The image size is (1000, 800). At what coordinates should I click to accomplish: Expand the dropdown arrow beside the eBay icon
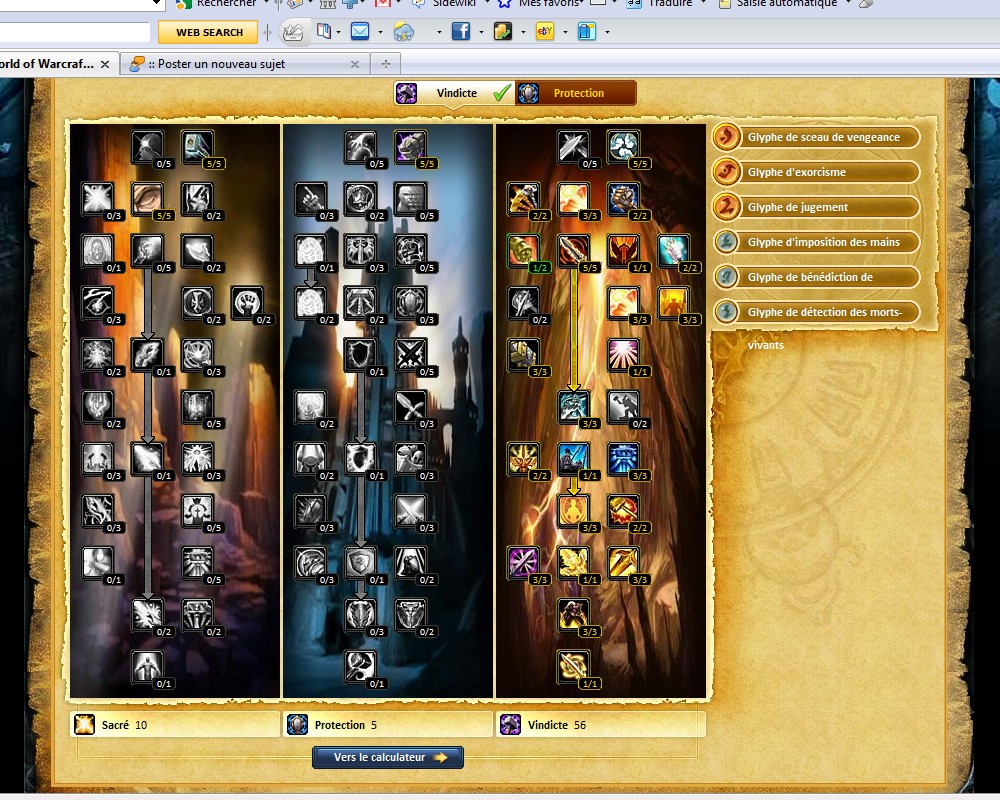pos(565,32)
